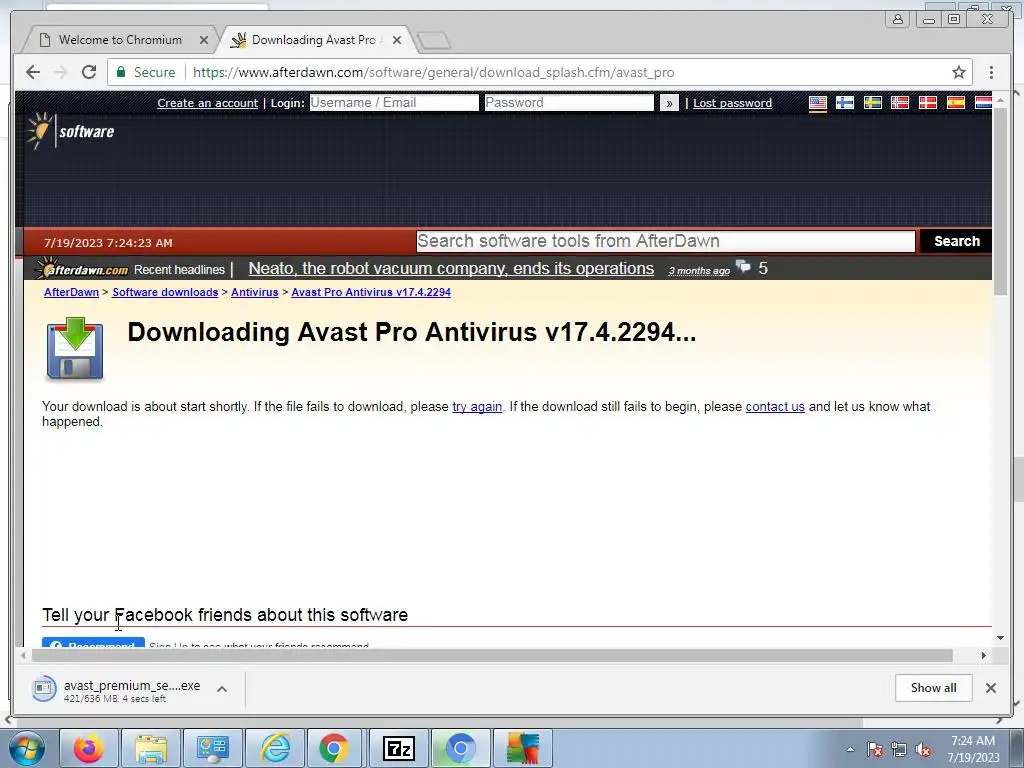Open the AfterDawn breadcrumb link

tap(71, 292)
